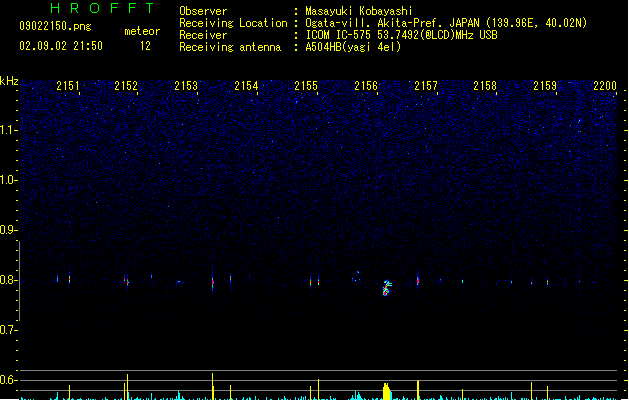Click the Receiver field label
The width and height of the screenshot is (629, 400).
(x=203, y=35)
